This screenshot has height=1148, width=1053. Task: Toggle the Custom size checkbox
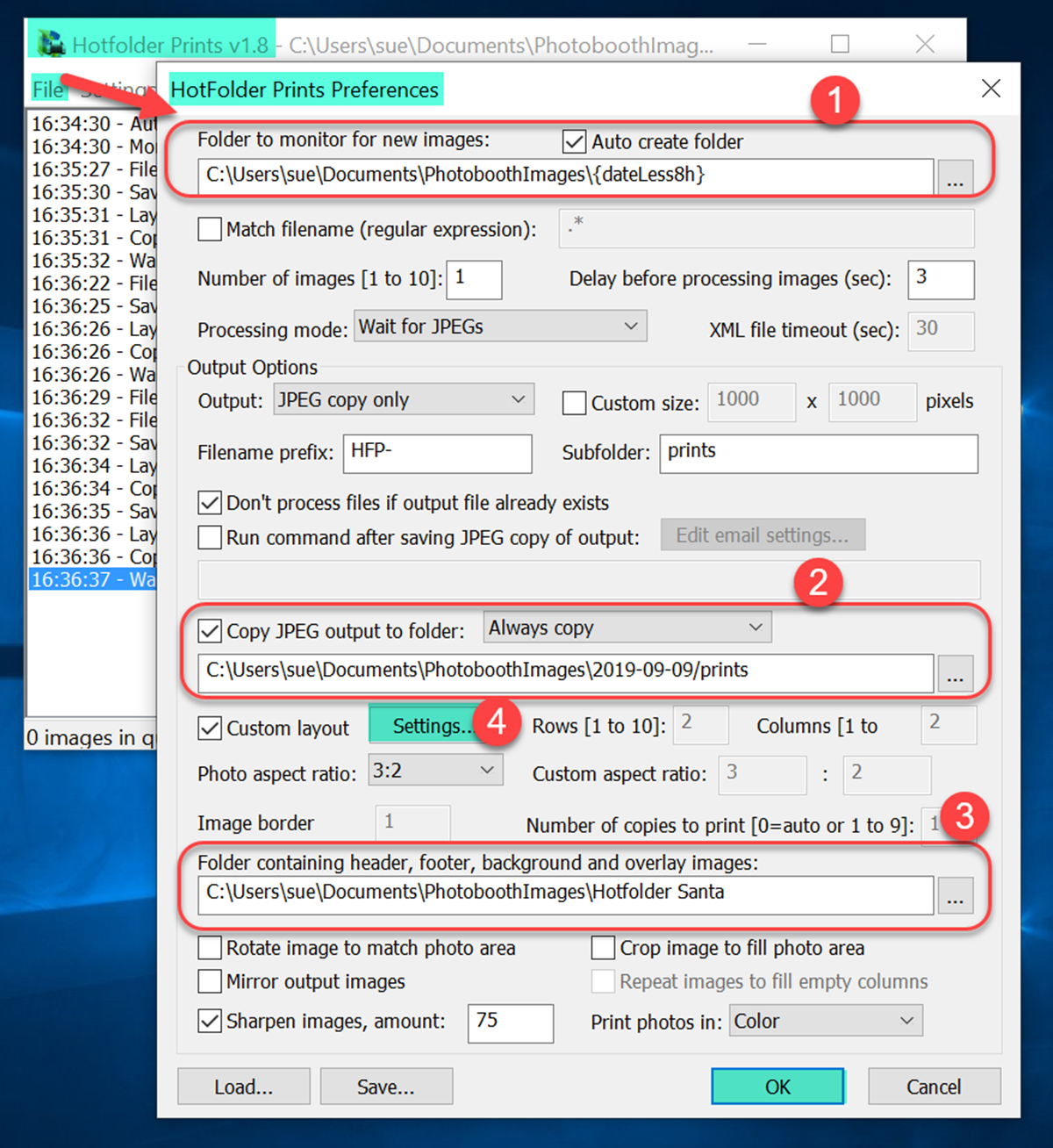(x=575, y=403)
